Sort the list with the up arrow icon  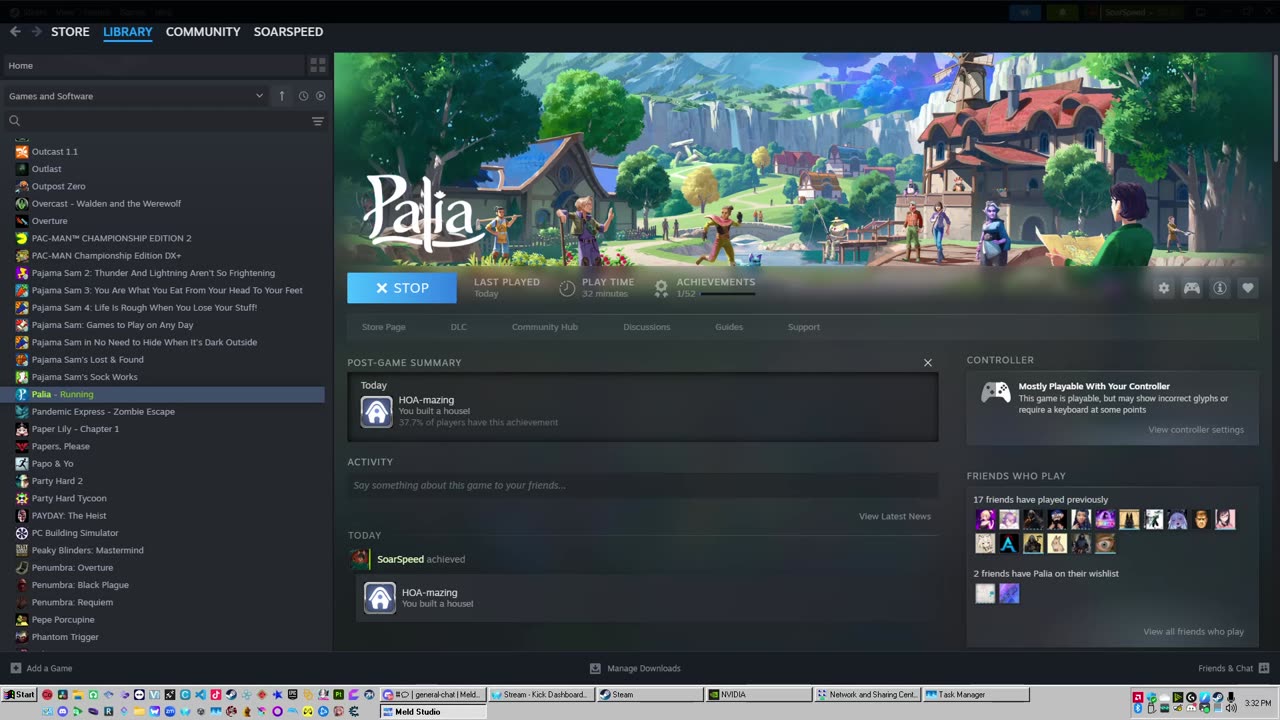282,96
